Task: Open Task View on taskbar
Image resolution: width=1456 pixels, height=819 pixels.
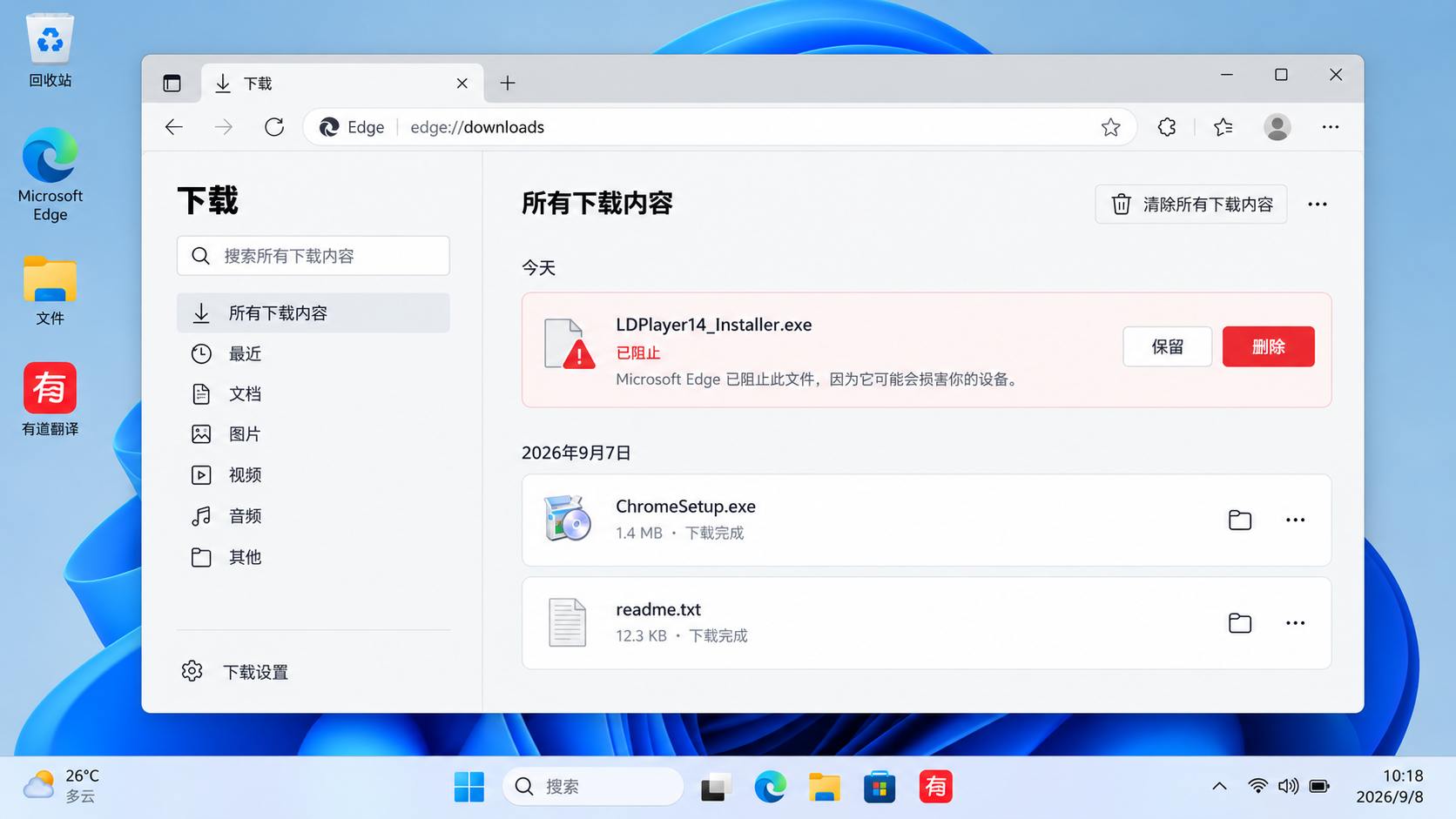Action: [x=716, y=787]
